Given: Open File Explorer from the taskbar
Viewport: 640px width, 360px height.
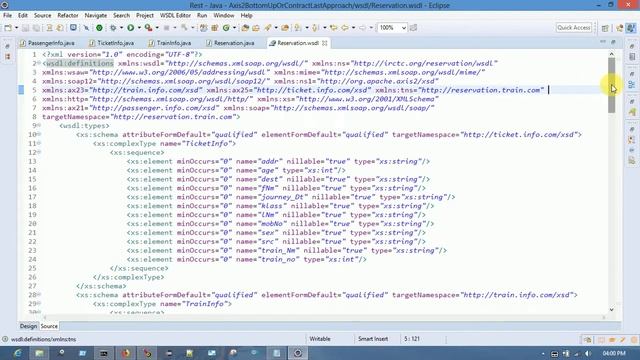Looking at the screenshot, I should [39, 353].
